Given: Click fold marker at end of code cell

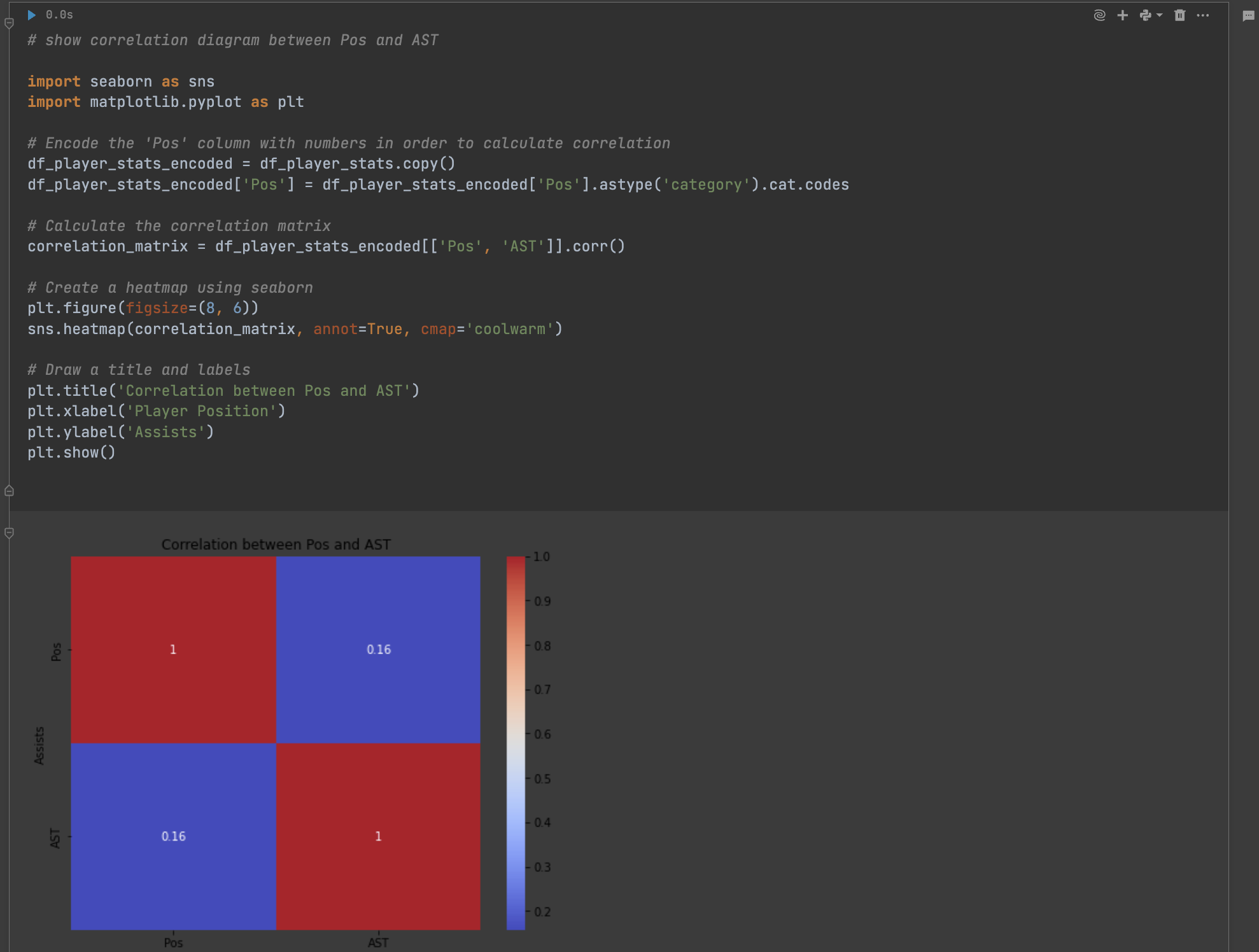Looking at the screenshot, I should [9, 491].
